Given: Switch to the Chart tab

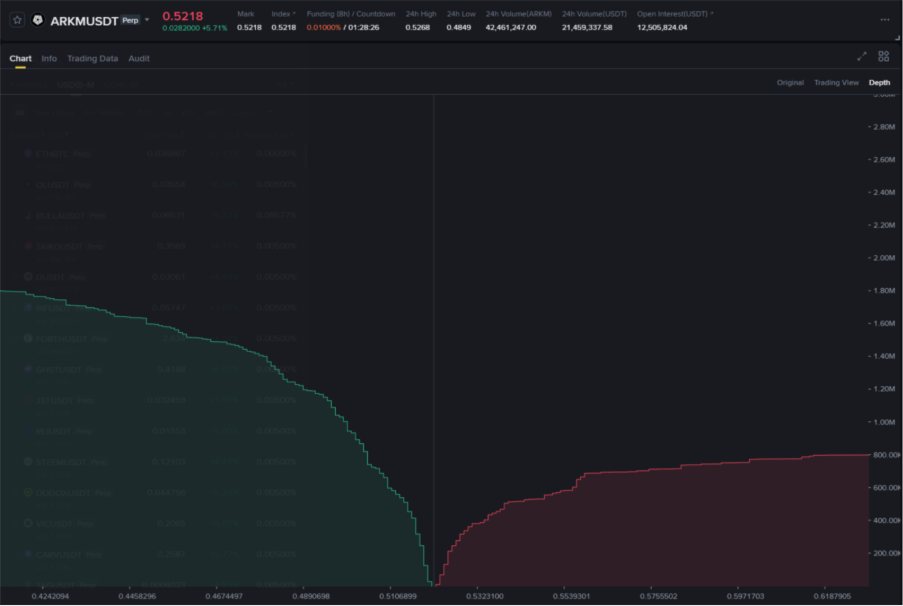Looking at the screenshot, I should 20,59.
